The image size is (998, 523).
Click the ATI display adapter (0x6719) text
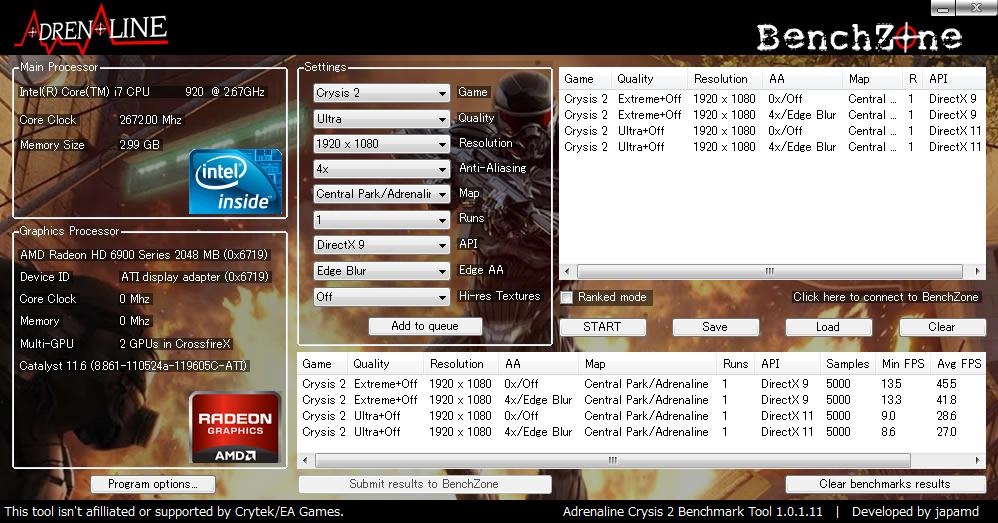pyautogui.click(x=195, y=277)
